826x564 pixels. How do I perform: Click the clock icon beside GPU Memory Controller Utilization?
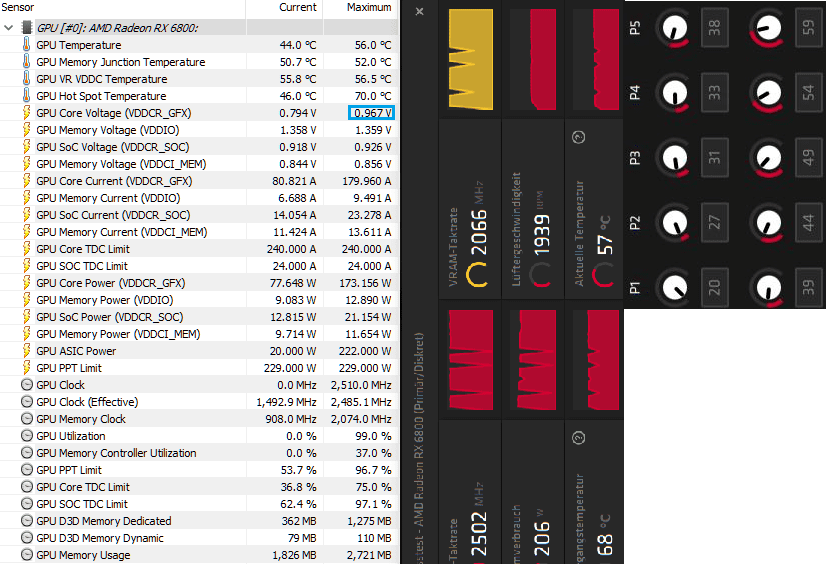coord(27,452)
